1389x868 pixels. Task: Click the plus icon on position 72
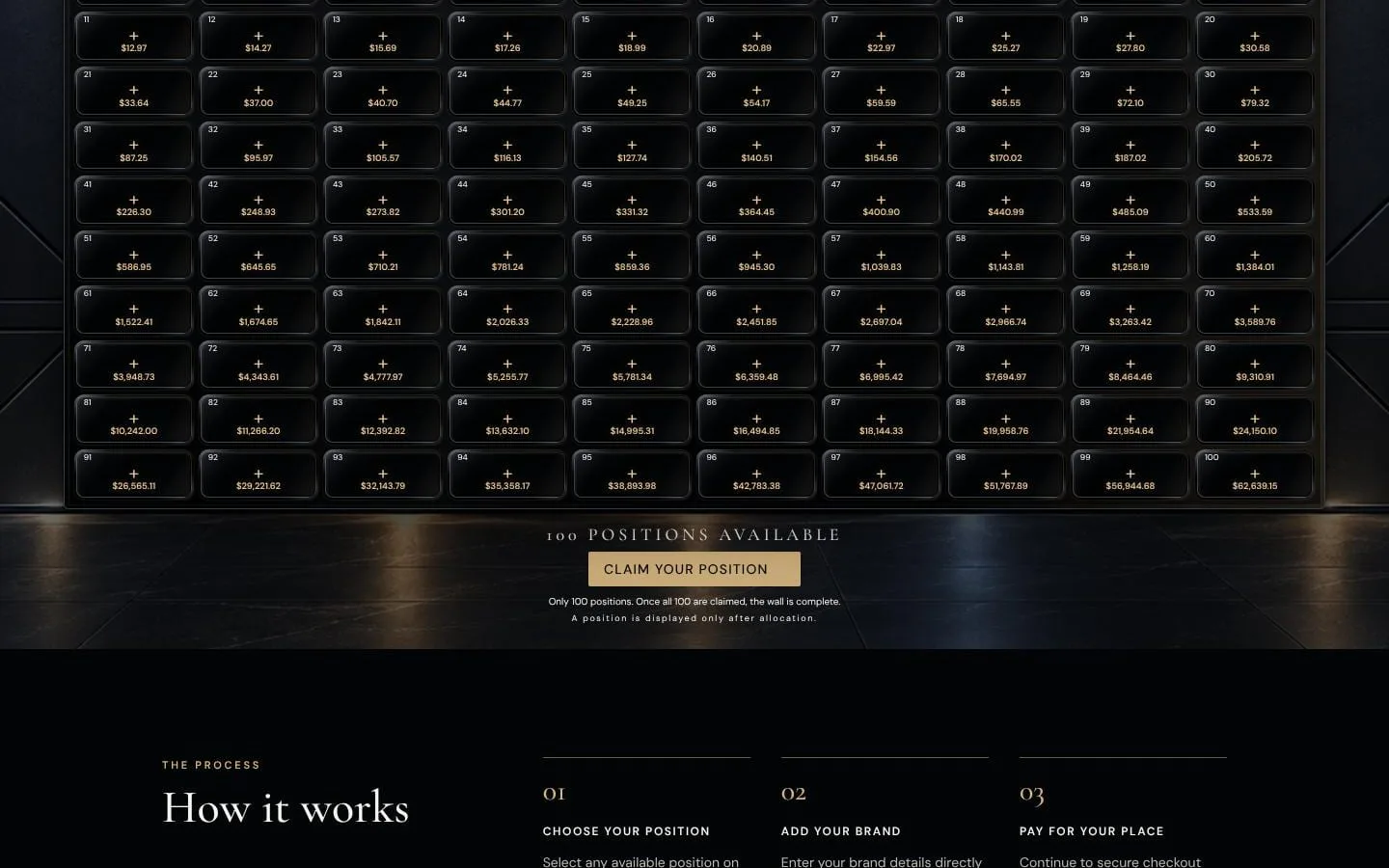click(259, 365)
